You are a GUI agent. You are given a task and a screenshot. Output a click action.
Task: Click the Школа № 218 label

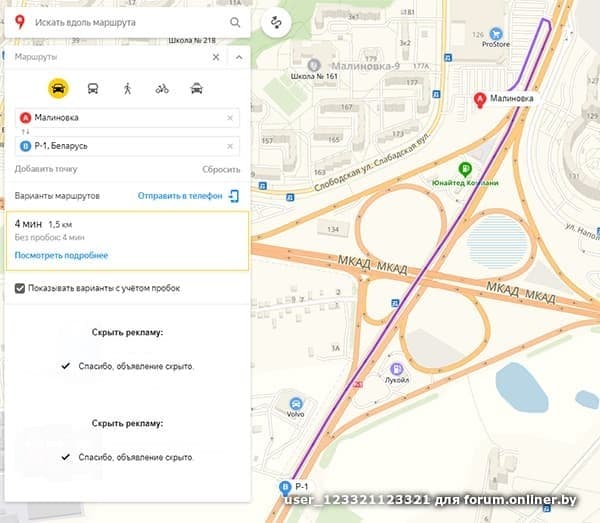tap(192, 40)
